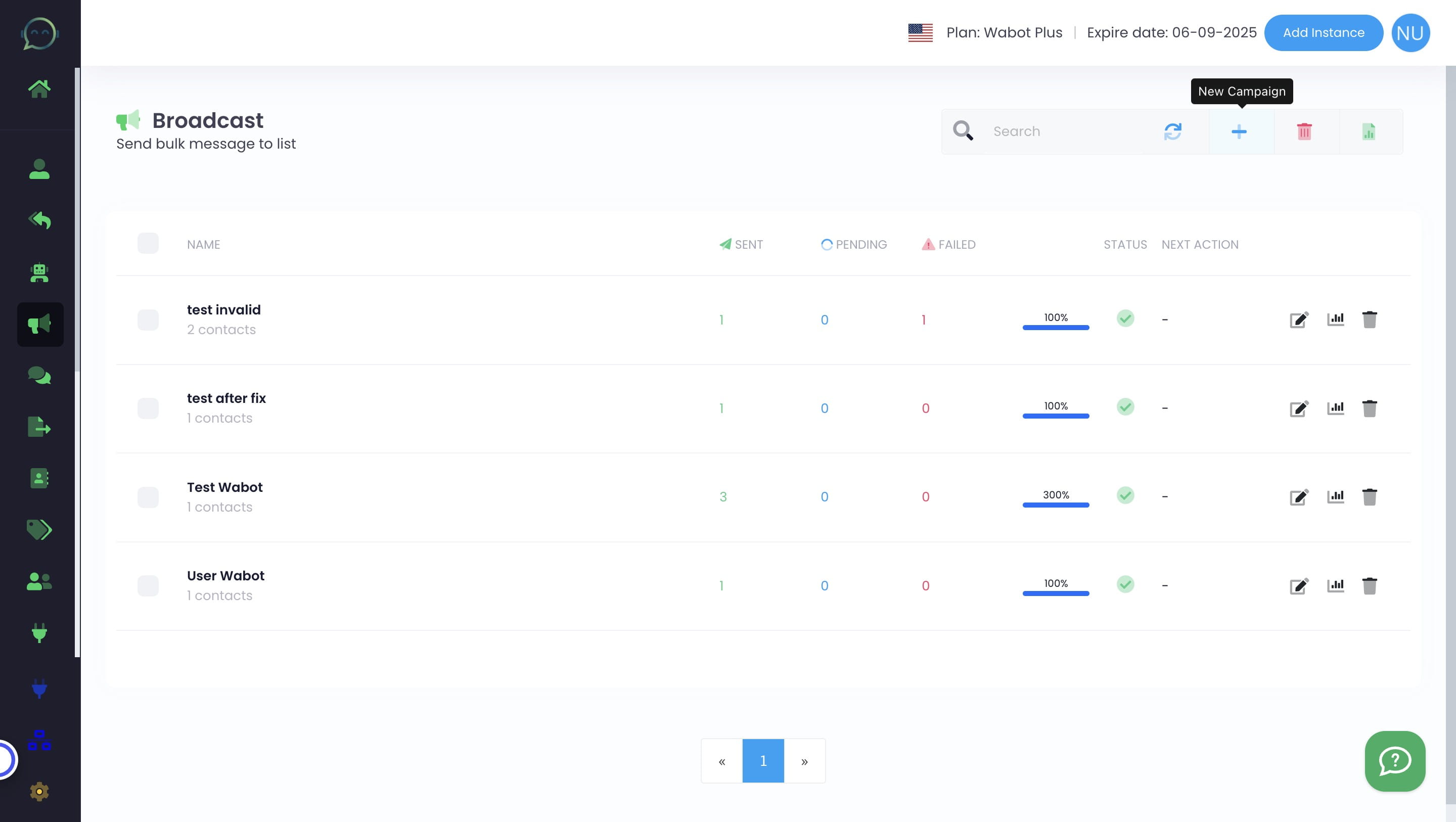Click the '2 contacts' text under test invalid

point(221,330)
